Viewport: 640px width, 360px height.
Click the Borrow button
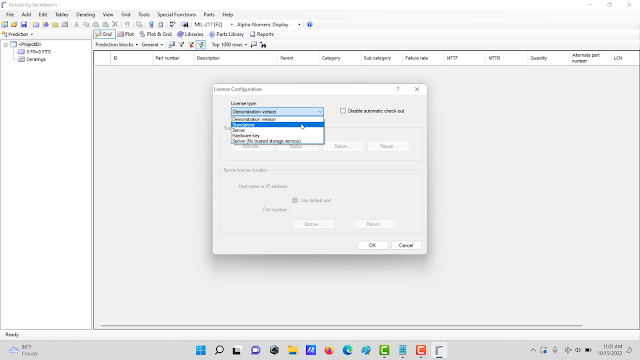313,224
